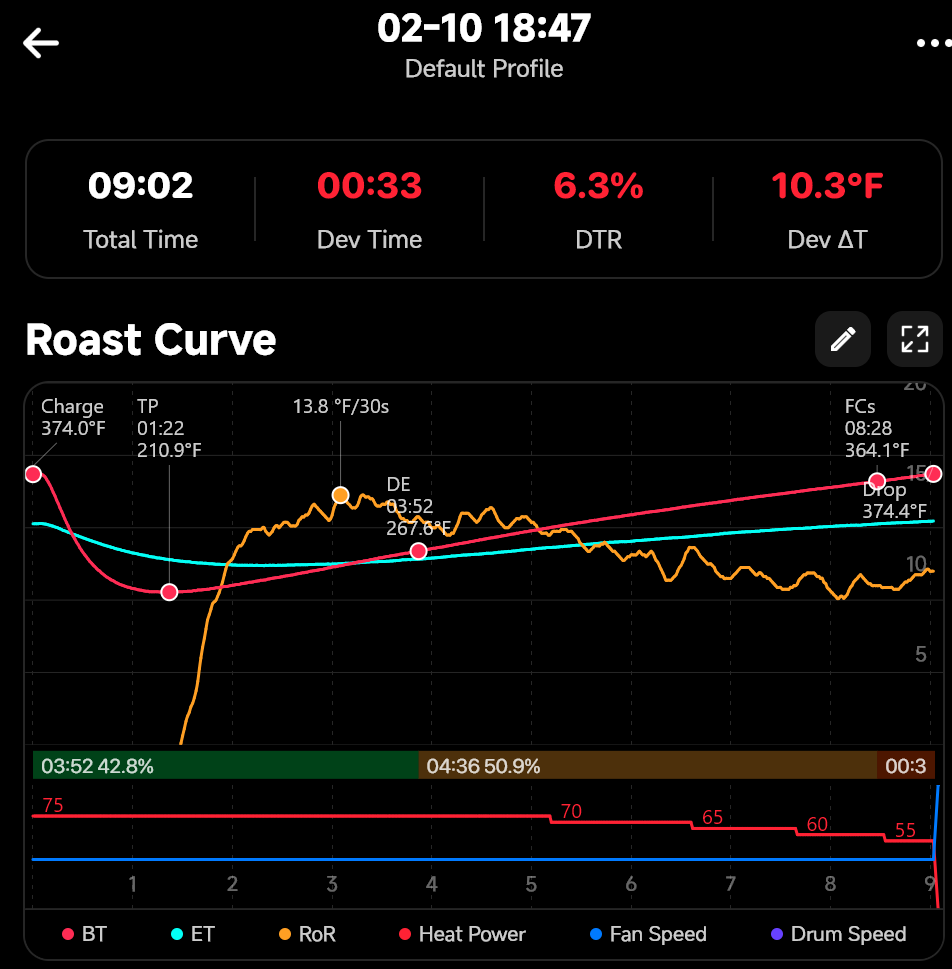Screen dimensions: 952x969
Task: Select the Charge marker on curve
Action: tap(33, 474)
